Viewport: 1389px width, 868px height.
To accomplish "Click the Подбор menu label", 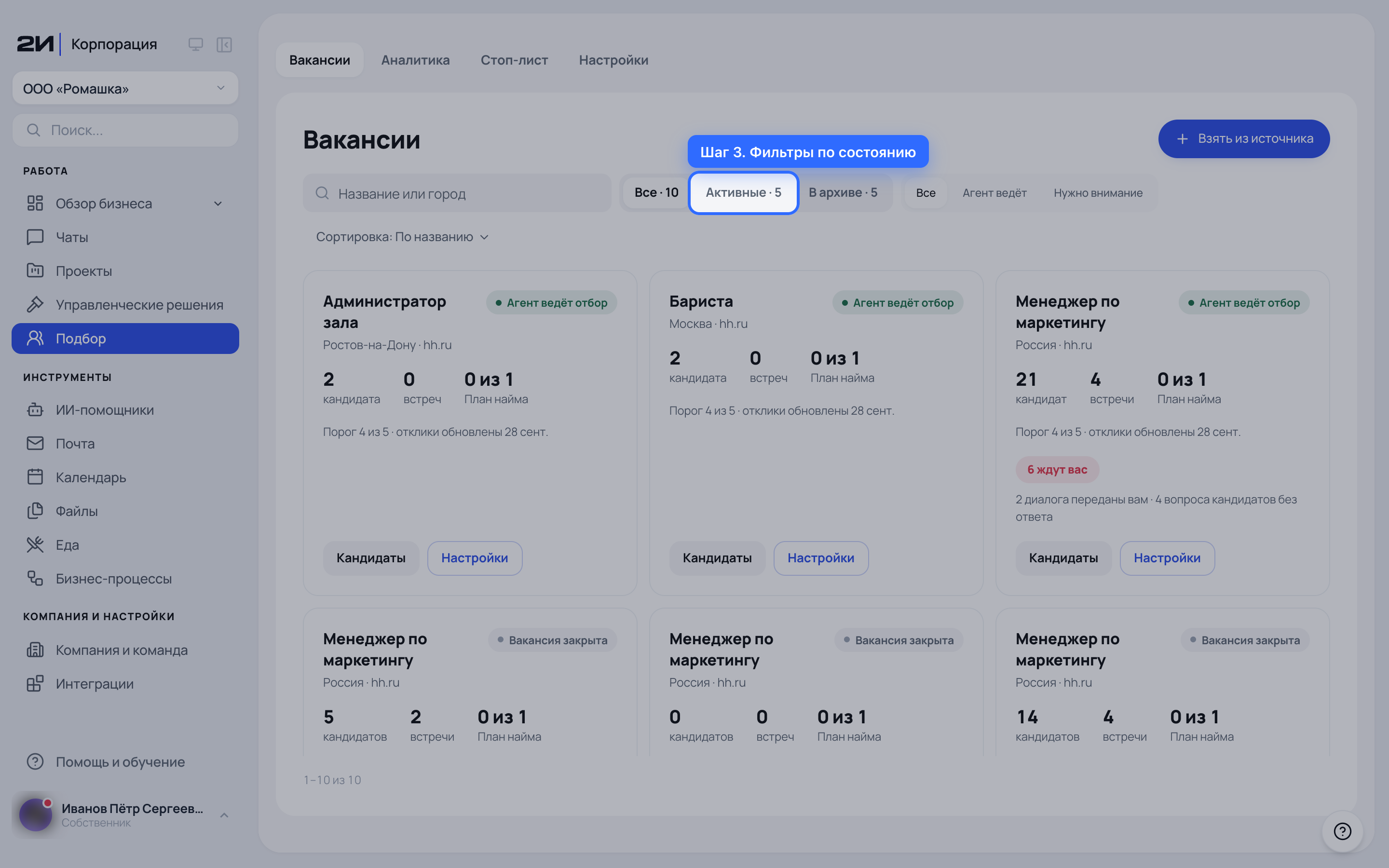I will pos(81,339).
